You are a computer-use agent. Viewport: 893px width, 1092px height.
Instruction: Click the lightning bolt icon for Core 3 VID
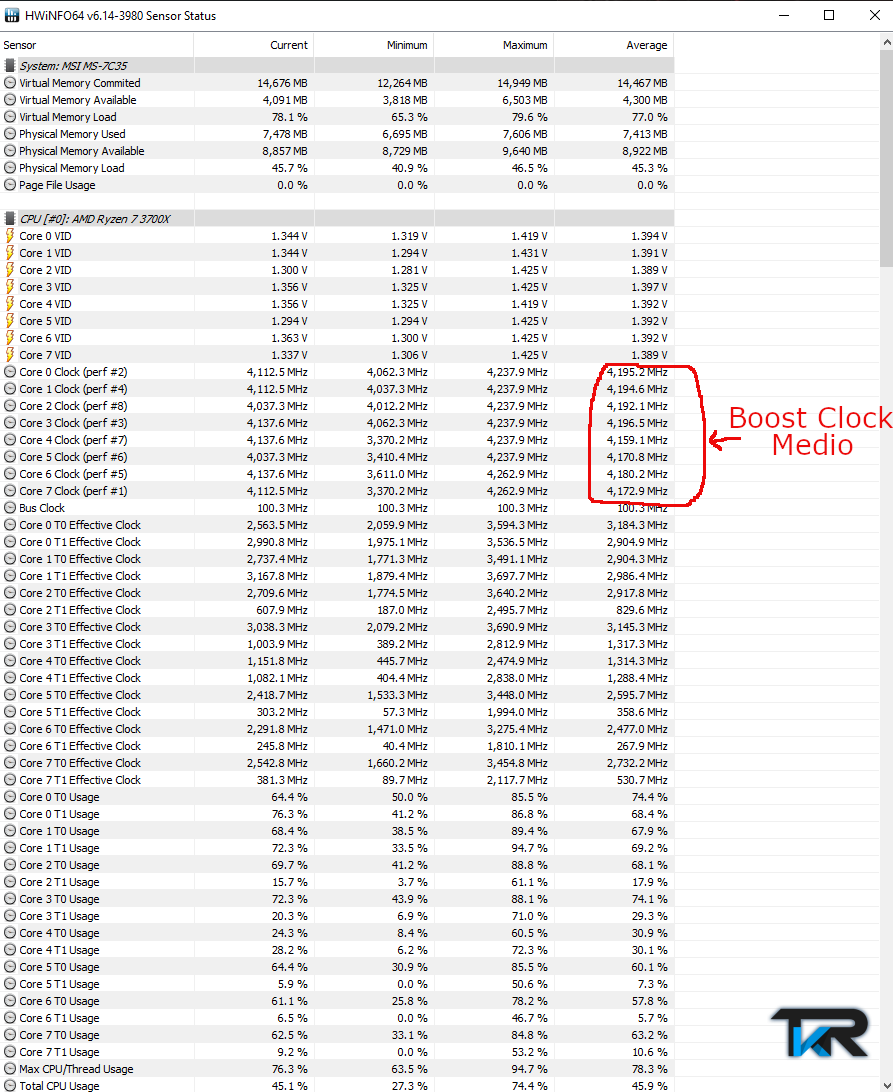tap(10, 287)
